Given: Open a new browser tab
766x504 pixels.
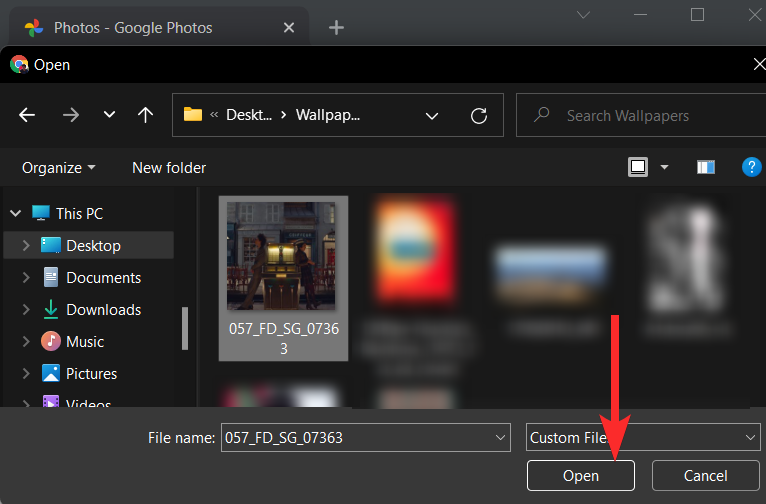Looking at the screenshot, I should click(x=336, y=28).
